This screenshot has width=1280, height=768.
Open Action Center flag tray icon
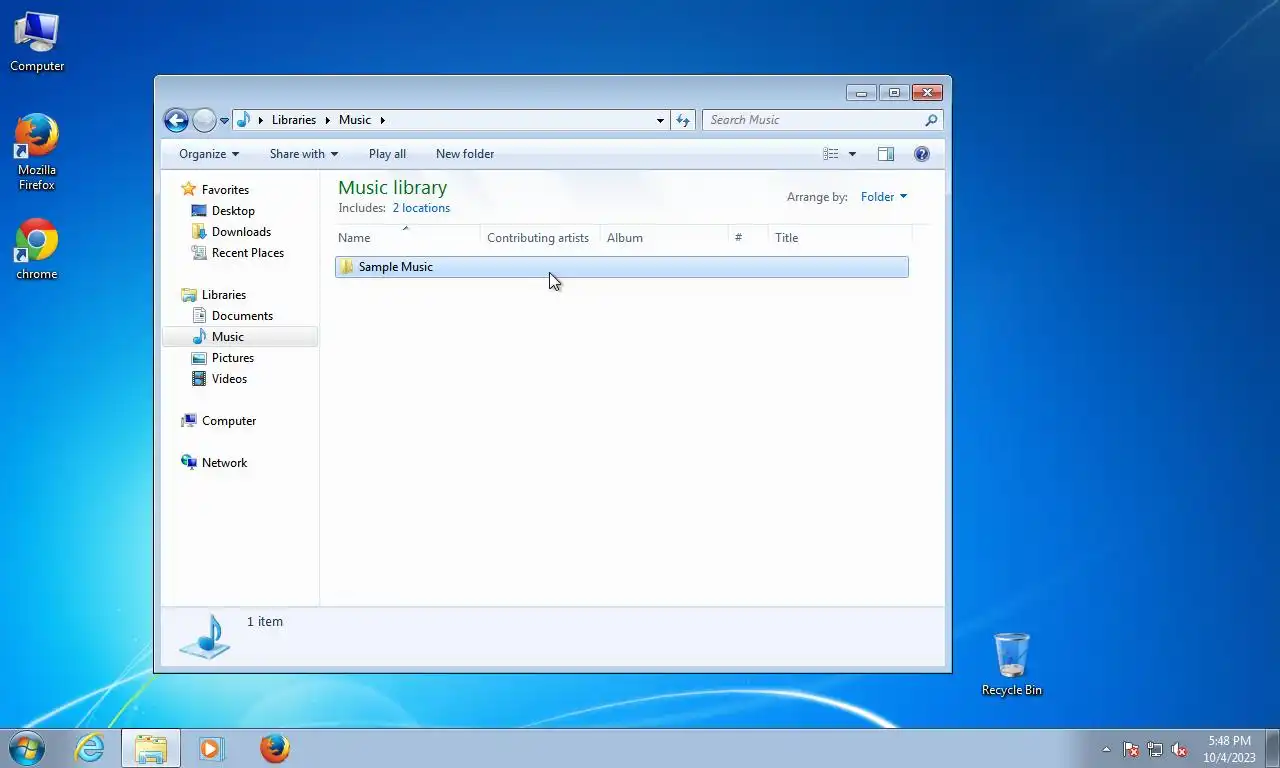[1131, 749]
